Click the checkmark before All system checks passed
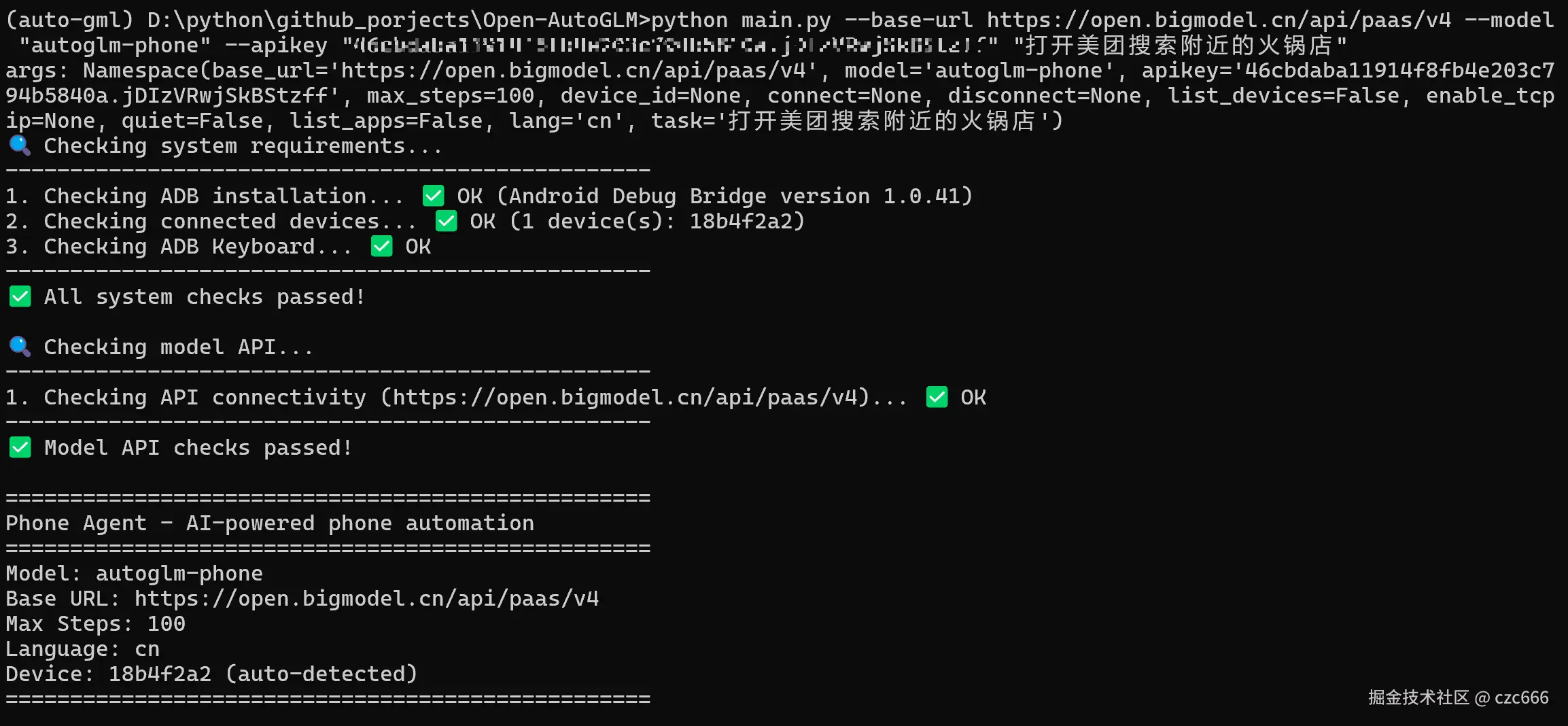 (x=20, y=297)
